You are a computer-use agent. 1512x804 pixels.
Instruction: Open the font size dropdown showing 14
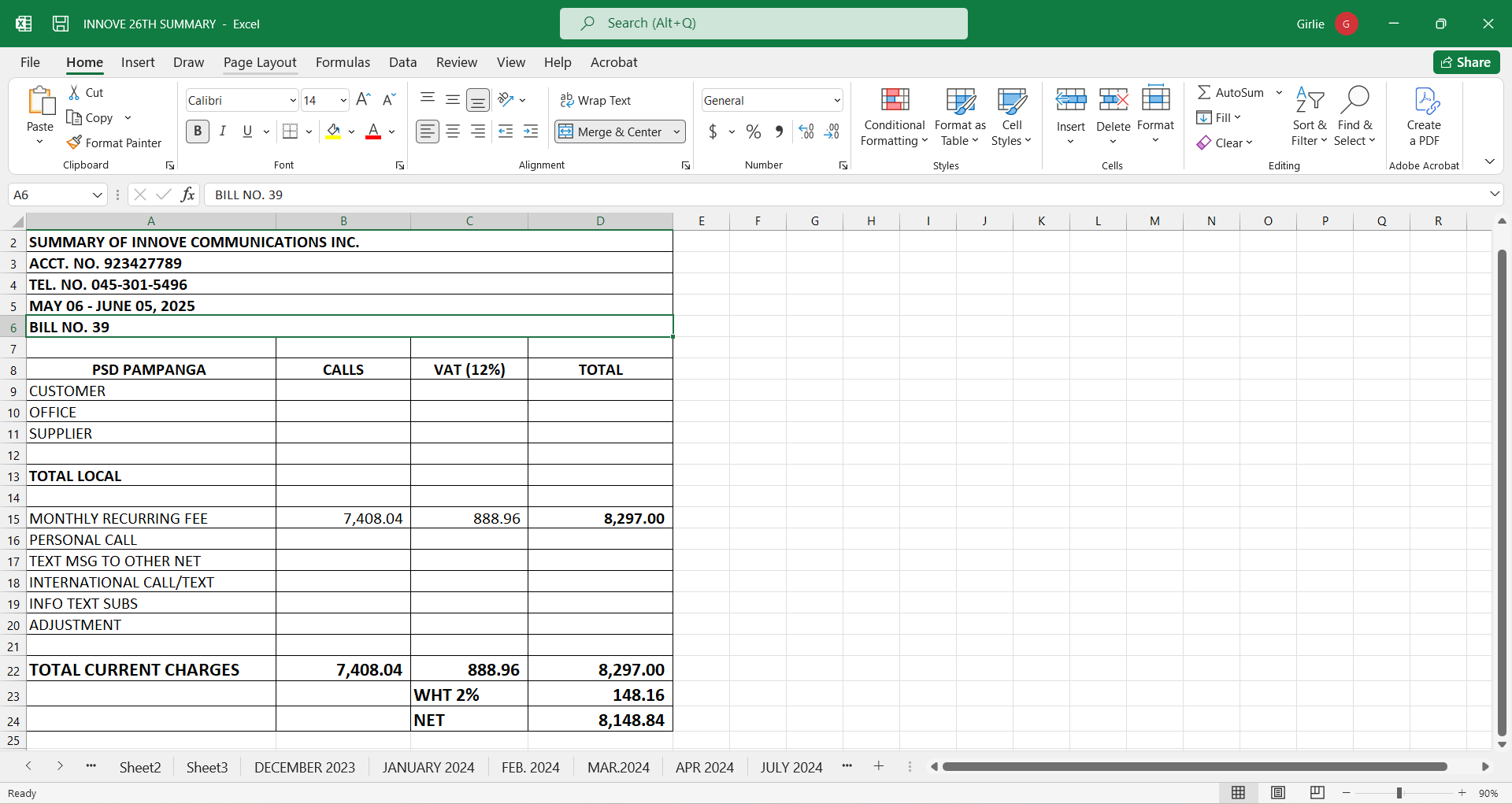point(343,101)
